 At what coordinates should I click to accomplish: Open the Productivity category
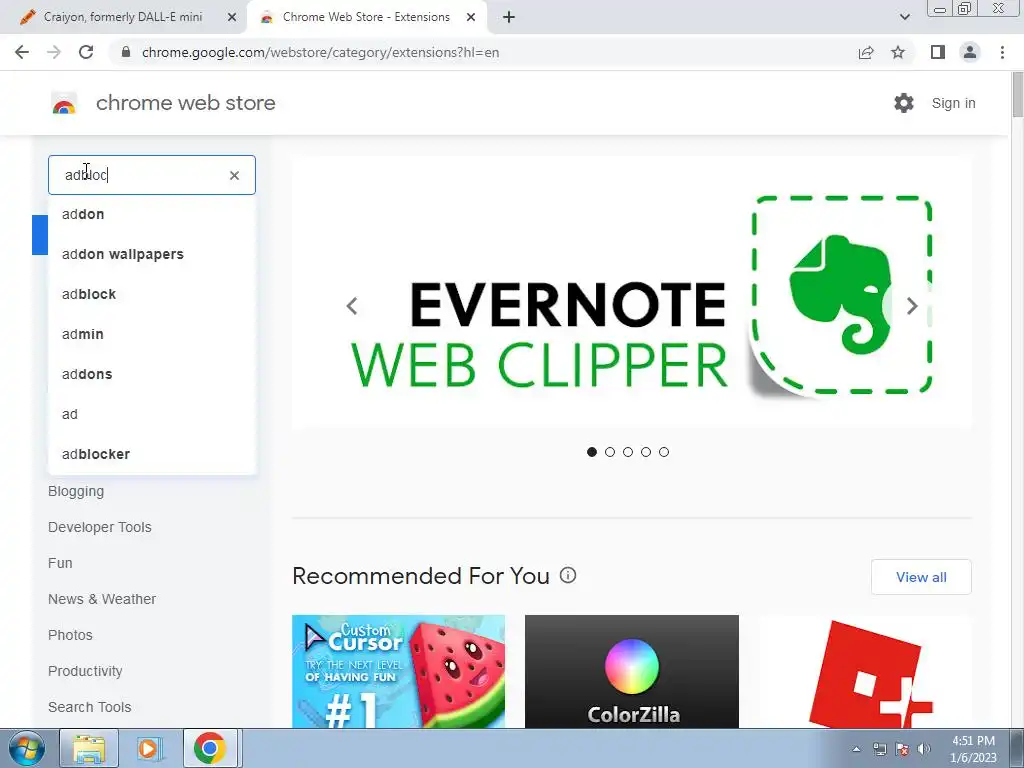(x=85, y=671)
